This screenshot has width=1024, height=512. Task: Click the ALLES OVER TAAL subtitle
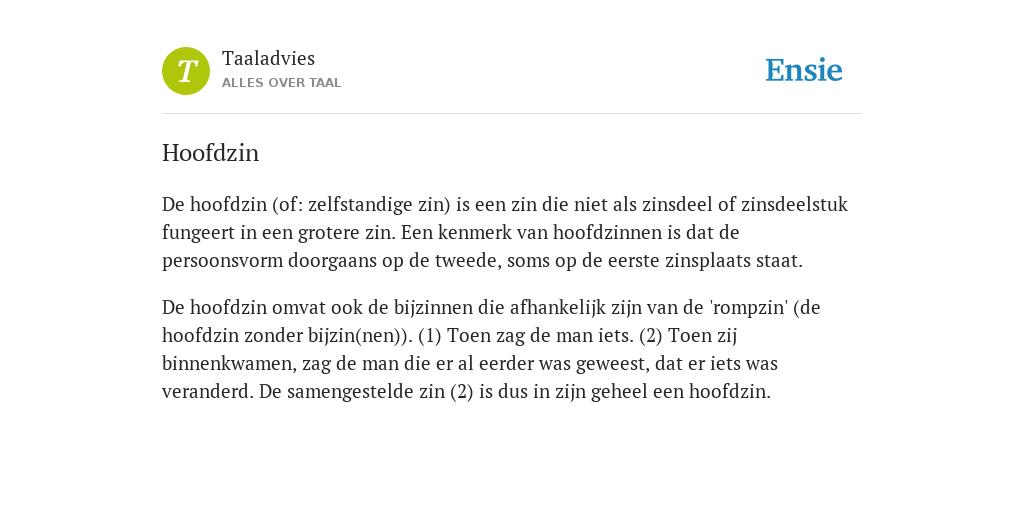(281, 83)
